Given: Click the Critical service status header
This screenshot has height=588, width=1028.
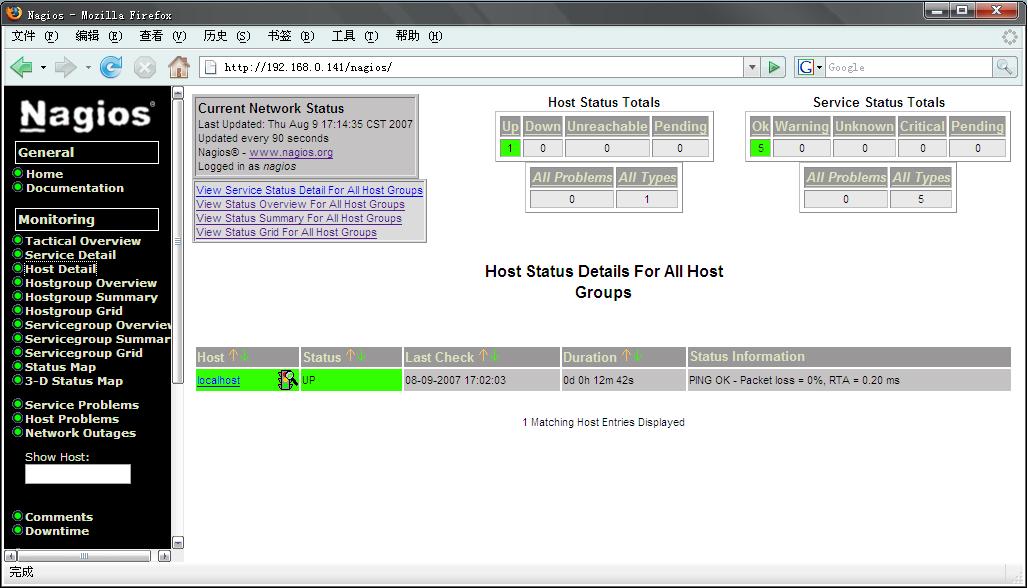Looking at the screenshot, I should pos(922,127).
